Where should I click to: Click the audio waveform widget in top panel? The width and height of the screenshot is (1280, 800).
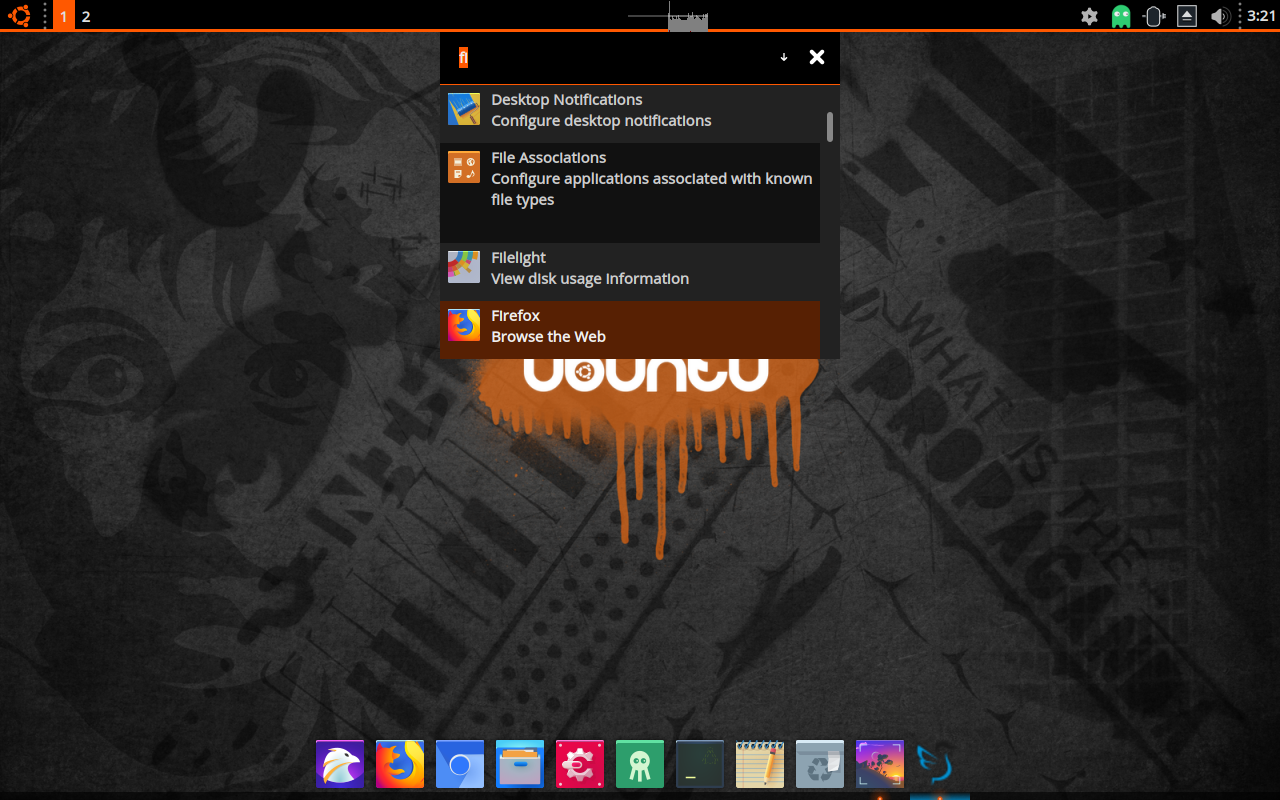[668, 17]
